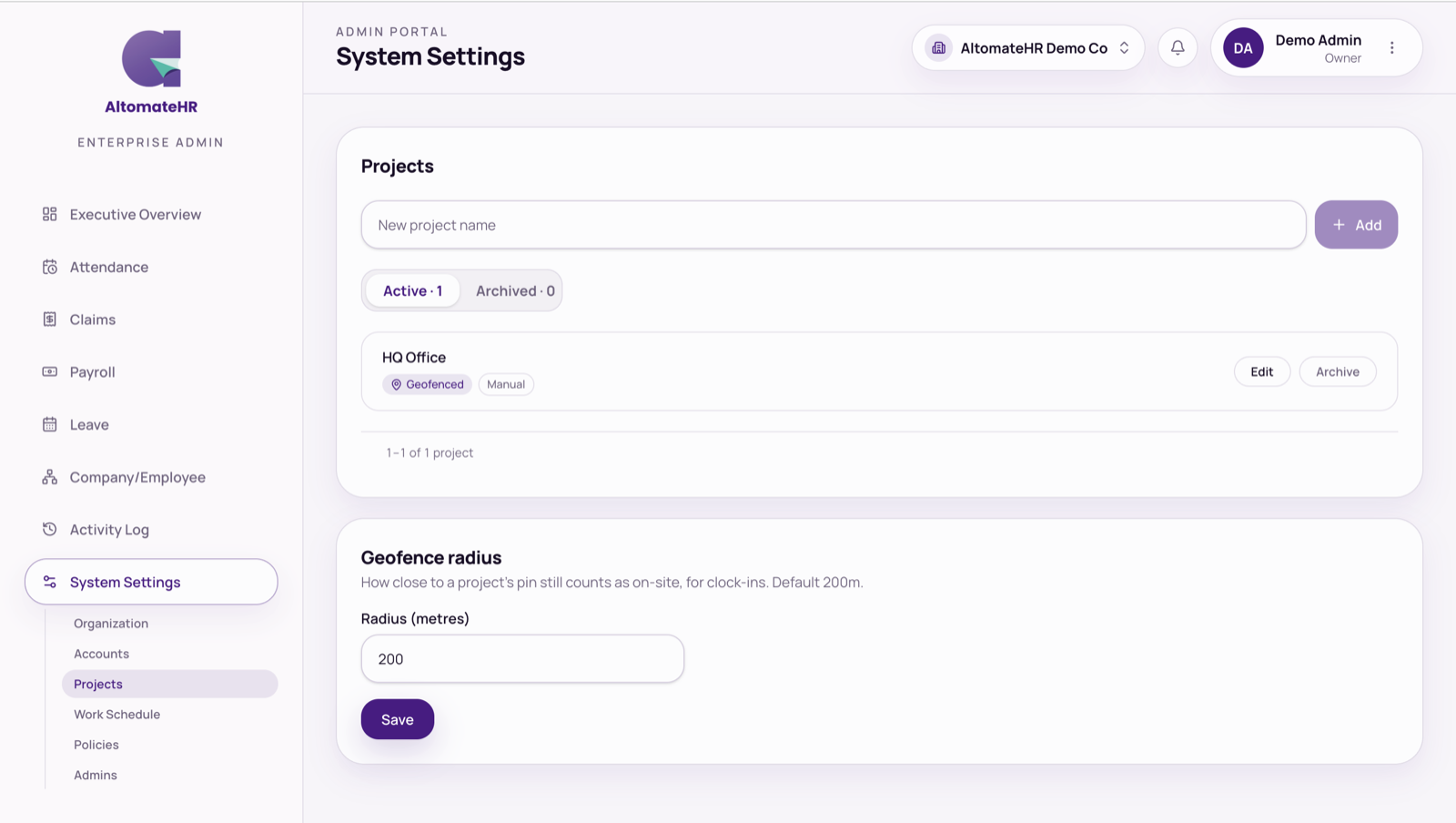Open Executive Overview dashboard icon
The width and height of the screenshot is (1456, 823).
click(x=50, y=214)
